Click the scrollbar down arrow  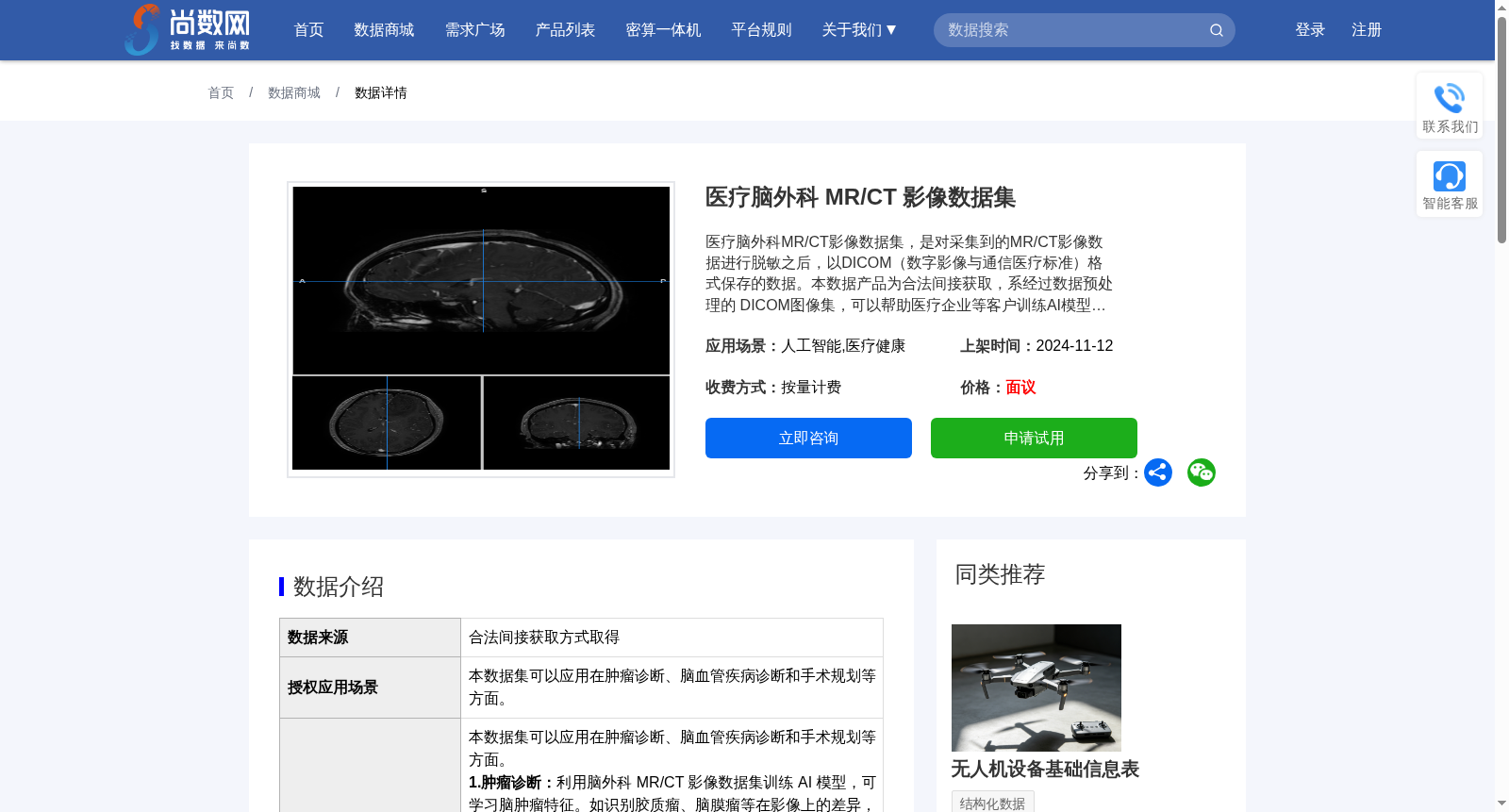click(1501, 804)
